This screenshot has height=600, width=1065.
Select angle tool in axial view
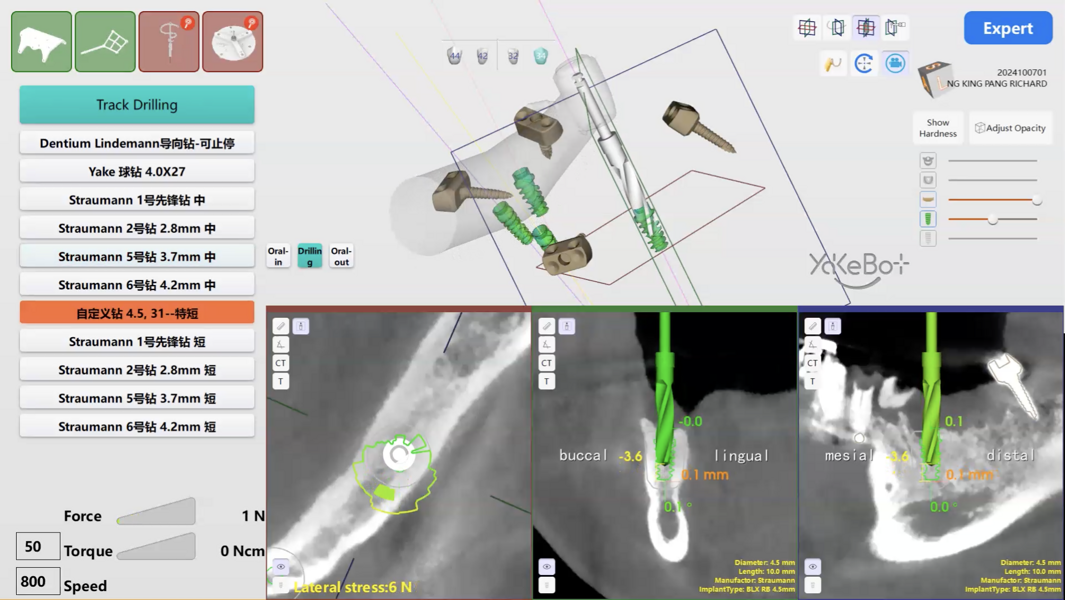click(x=281, y=345)
